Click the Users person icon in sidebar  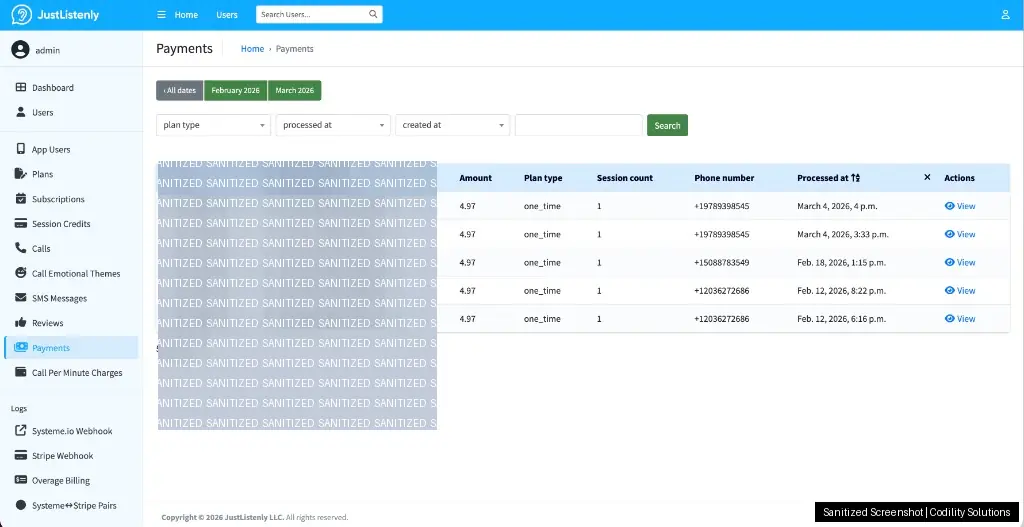tap(21, 112)
